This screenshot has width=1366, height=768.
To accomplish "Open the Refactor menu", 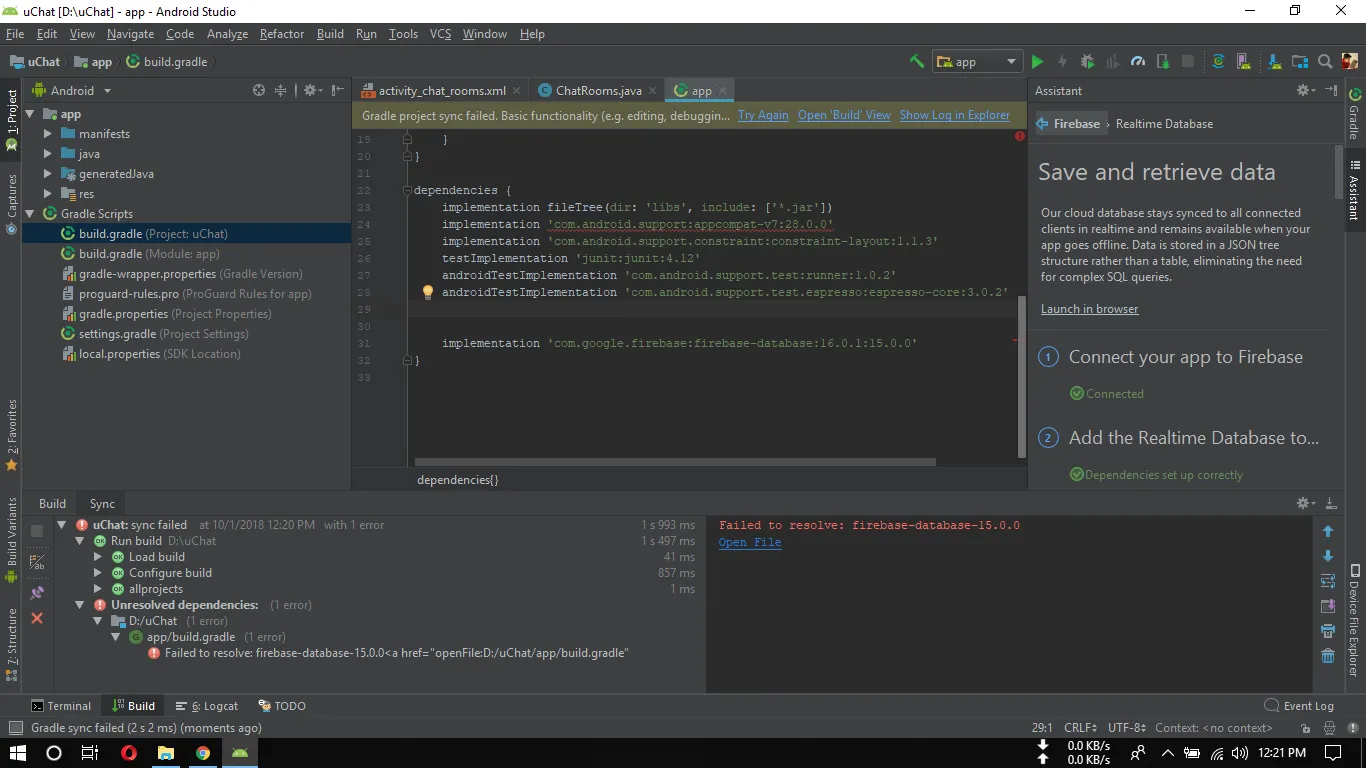I will [281, 34].
